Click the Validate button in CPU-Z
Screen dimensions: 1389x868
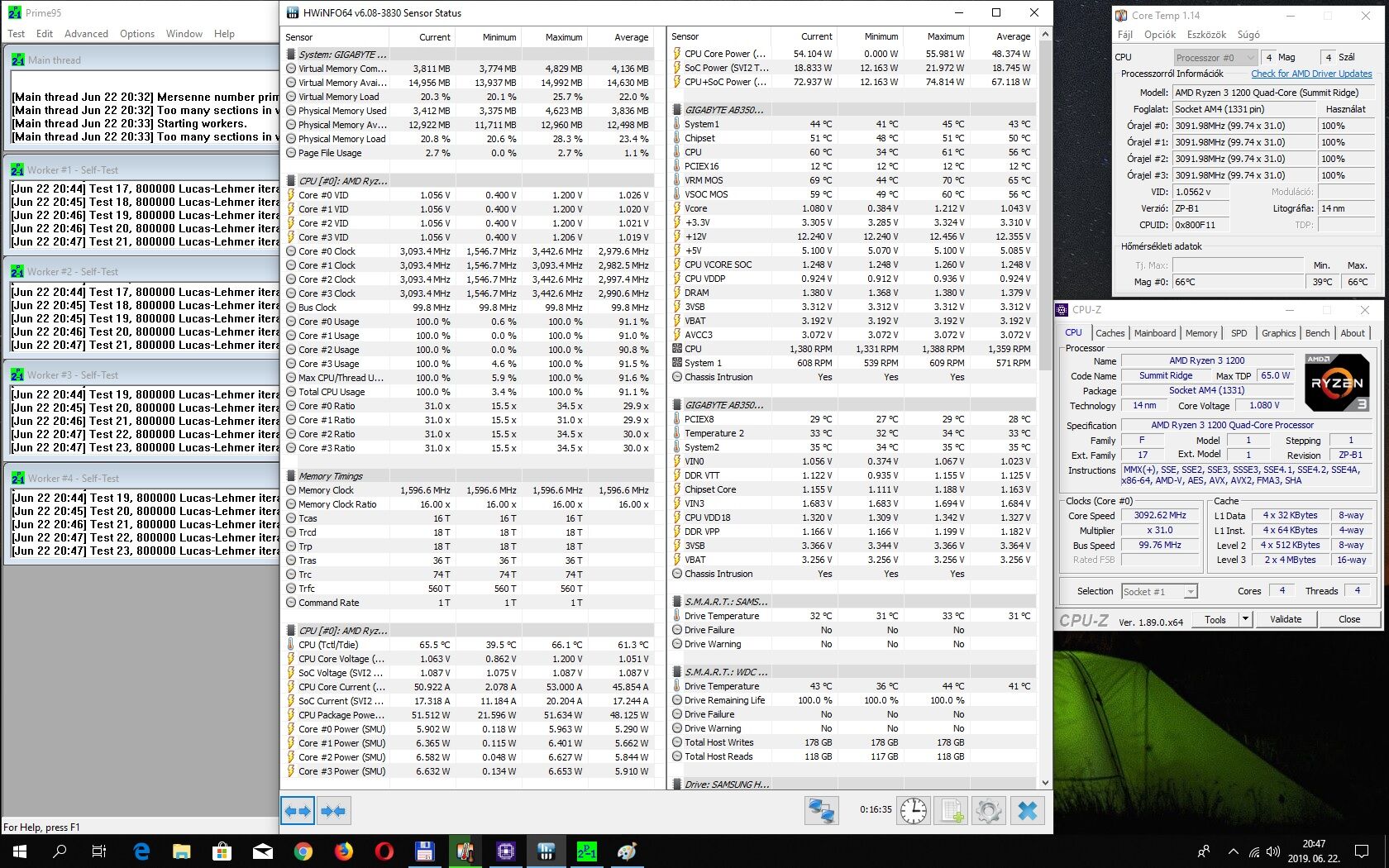1285,619
